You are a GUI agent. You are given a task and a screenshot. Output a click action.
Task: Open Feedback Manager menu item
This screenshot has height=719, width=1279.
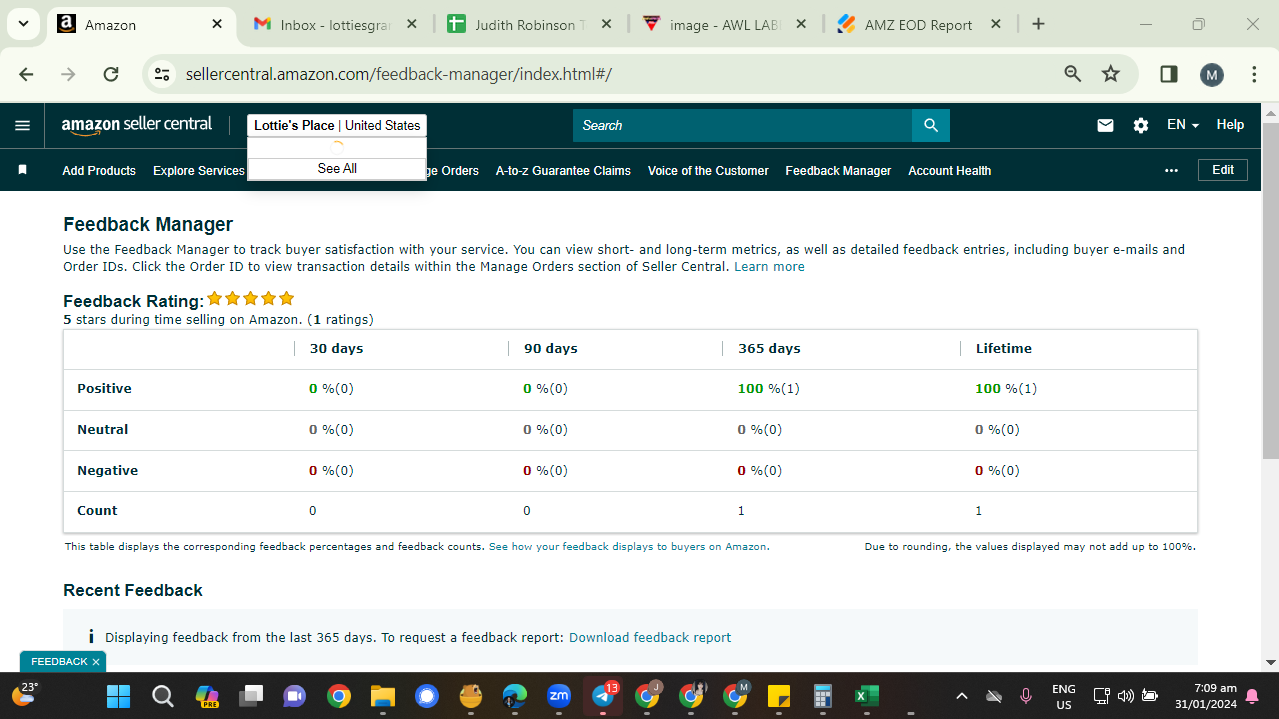coord(838,171)
